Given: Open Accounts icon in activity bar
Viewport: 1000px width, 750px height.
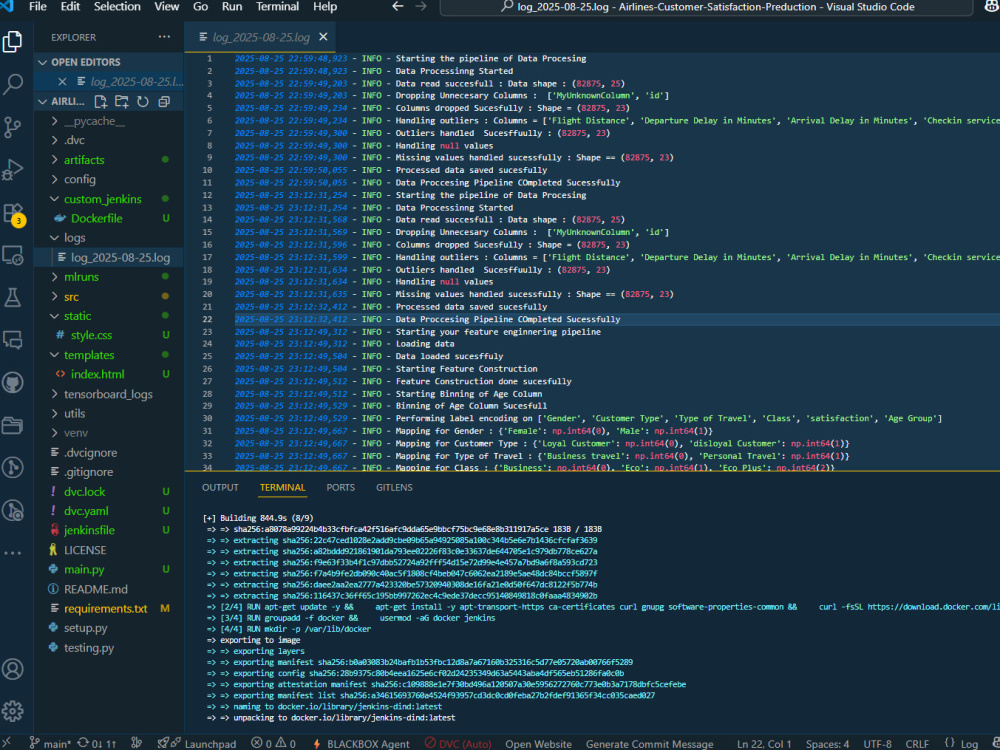Looking at the screenshot, I should tap(13, 669).
